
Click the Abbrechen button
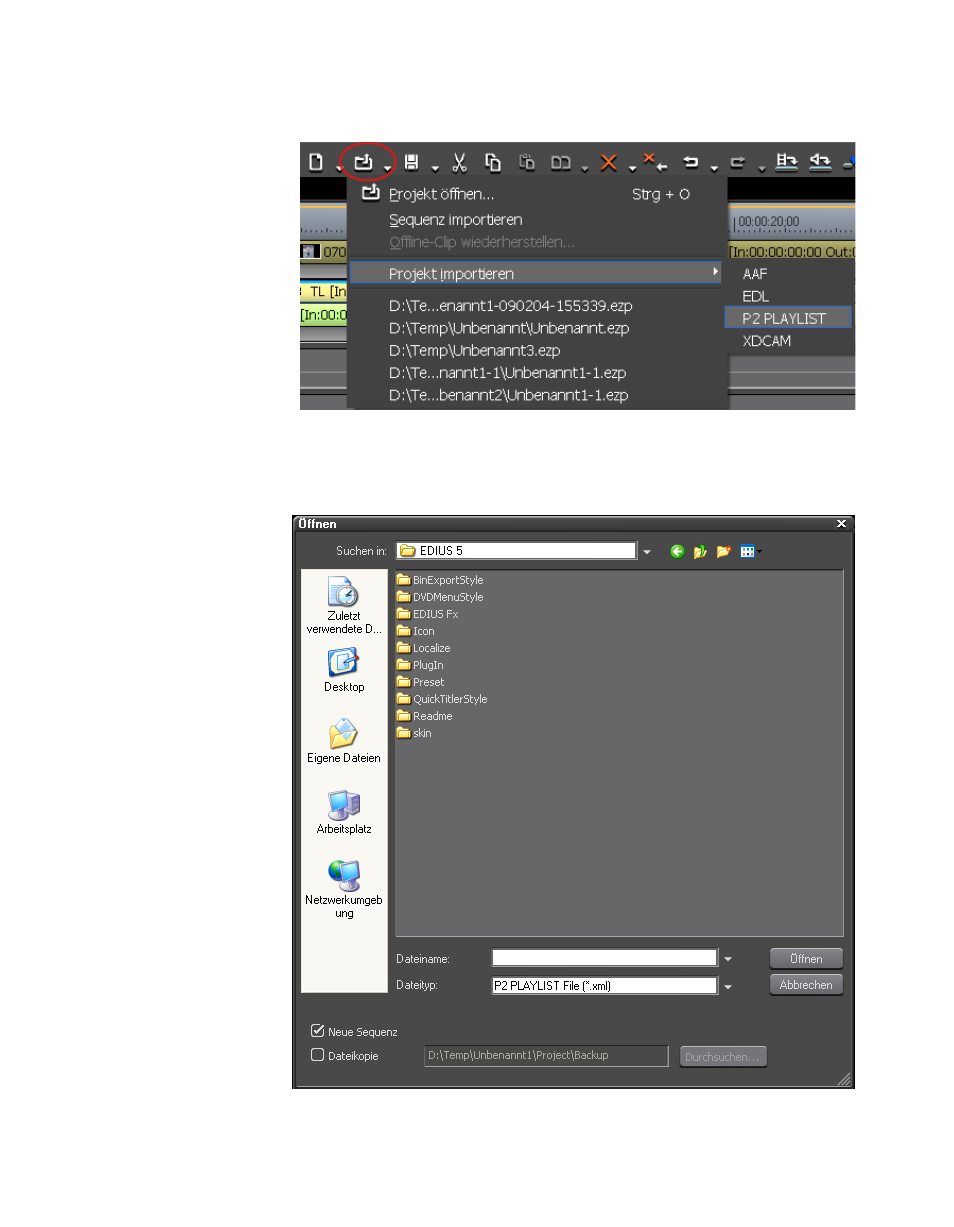pos(805,985)
